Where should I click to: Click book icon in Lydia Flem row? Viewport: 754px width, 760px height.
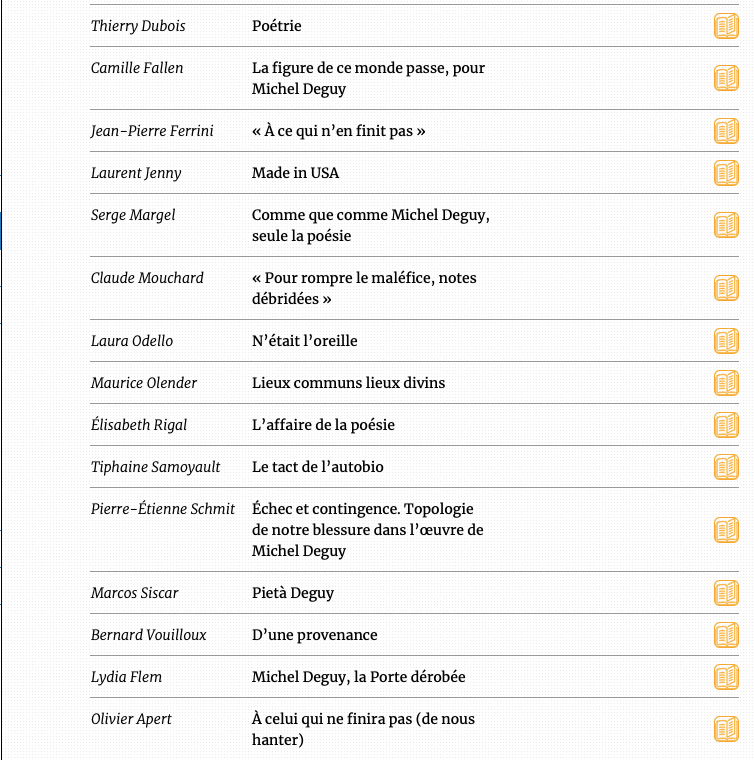726,677
